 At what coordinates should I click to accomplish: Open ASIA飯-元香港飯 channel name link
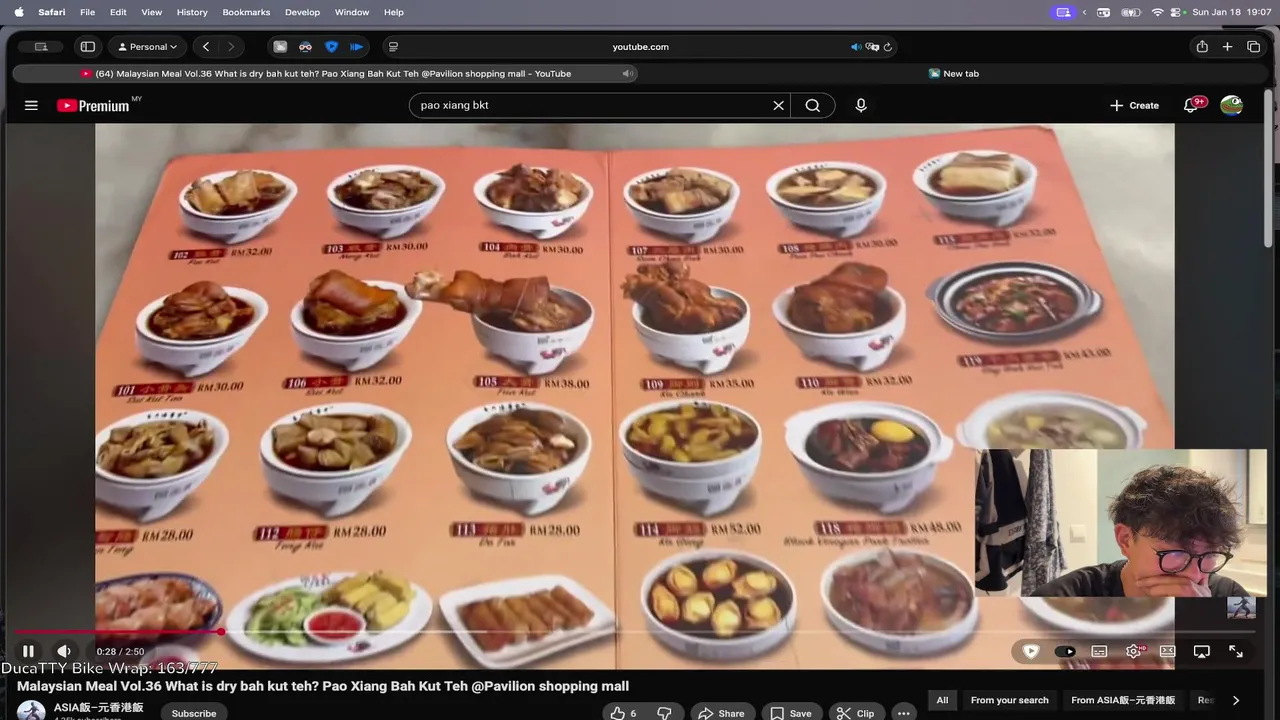99,707
